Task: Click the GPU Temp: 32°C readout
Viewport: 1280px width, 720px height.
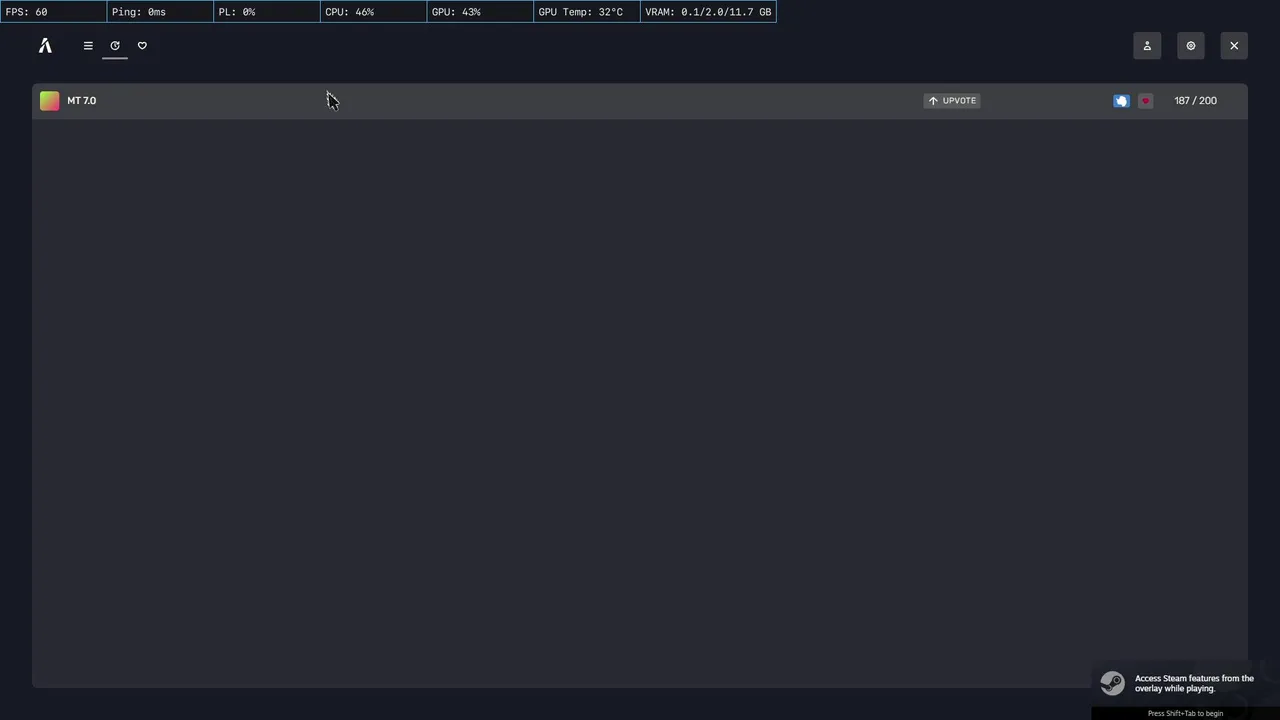Action: point(587,12)
